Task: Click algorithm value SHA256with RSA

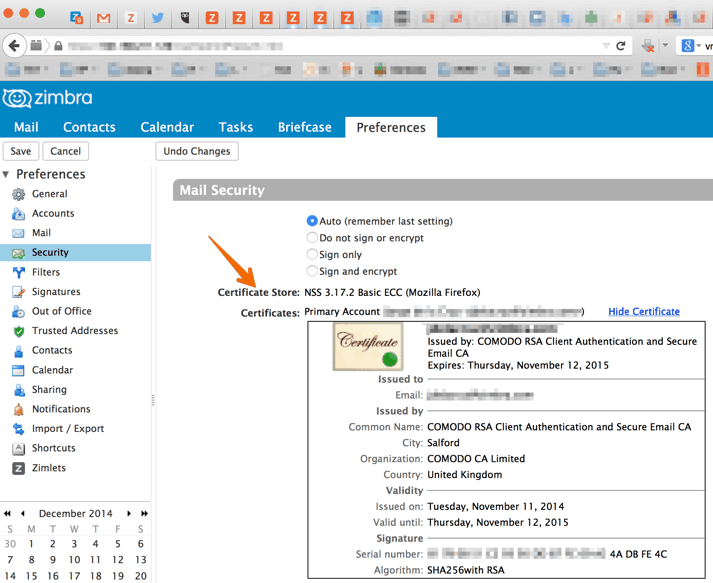Action: pyautogui.click(x=466, y=570)
